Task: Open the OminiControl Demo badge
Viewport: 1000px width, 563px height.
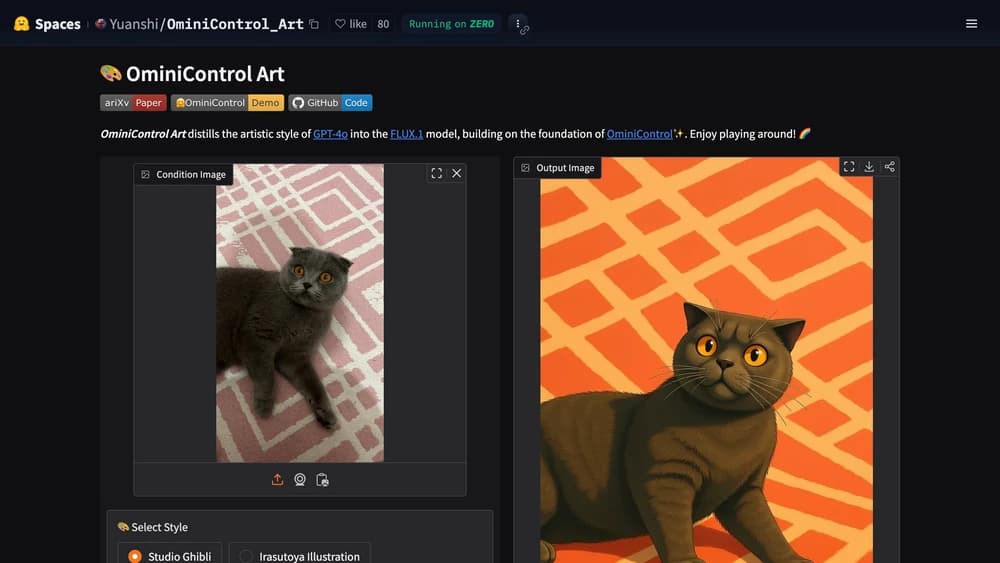Action: click(x=227, y=103)
